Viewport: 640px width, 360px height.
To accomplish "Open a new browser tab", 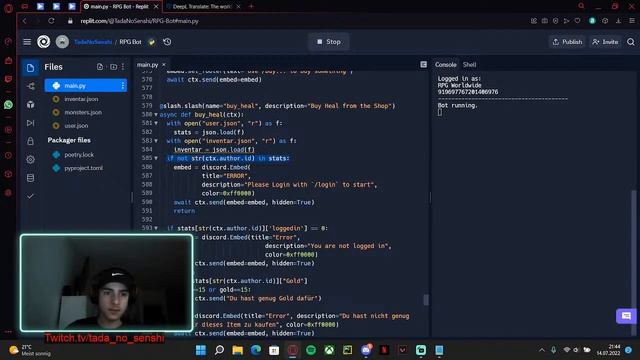I will pyautogui.click(x=251, y=7).
